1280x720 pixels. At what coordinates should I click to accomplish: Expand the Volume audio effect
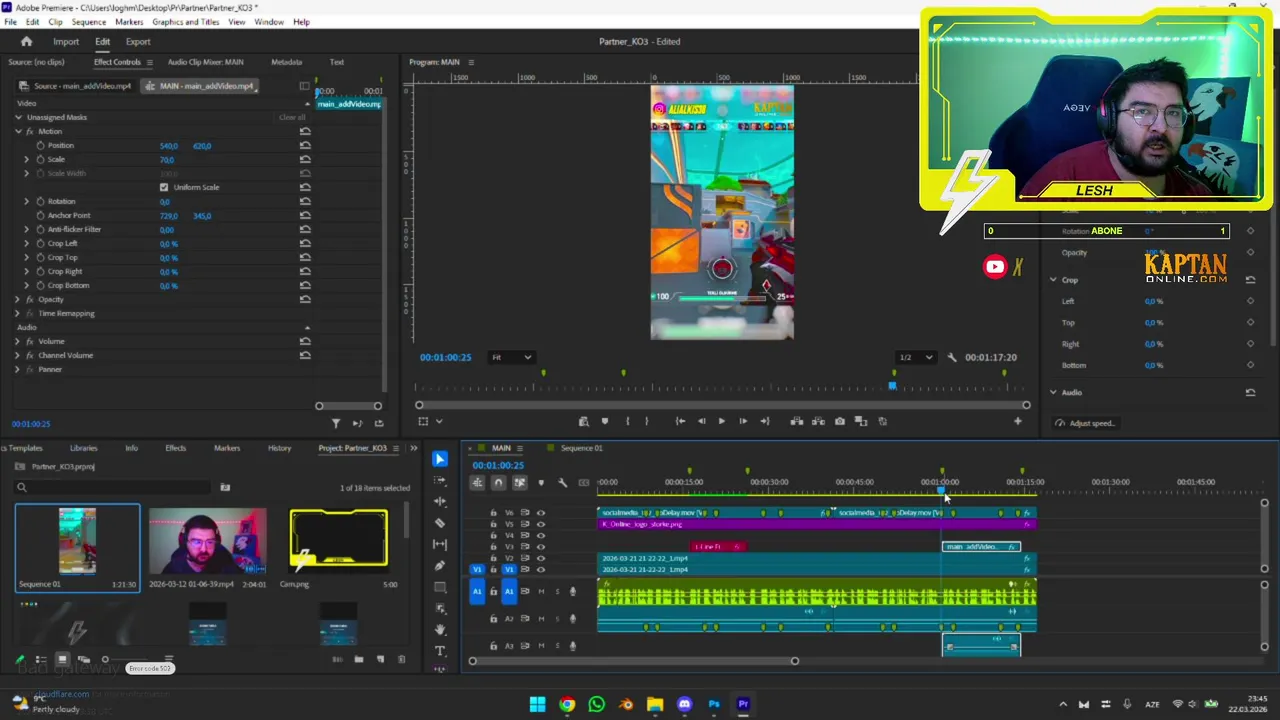pyautogui.click(x=18, y=341)
